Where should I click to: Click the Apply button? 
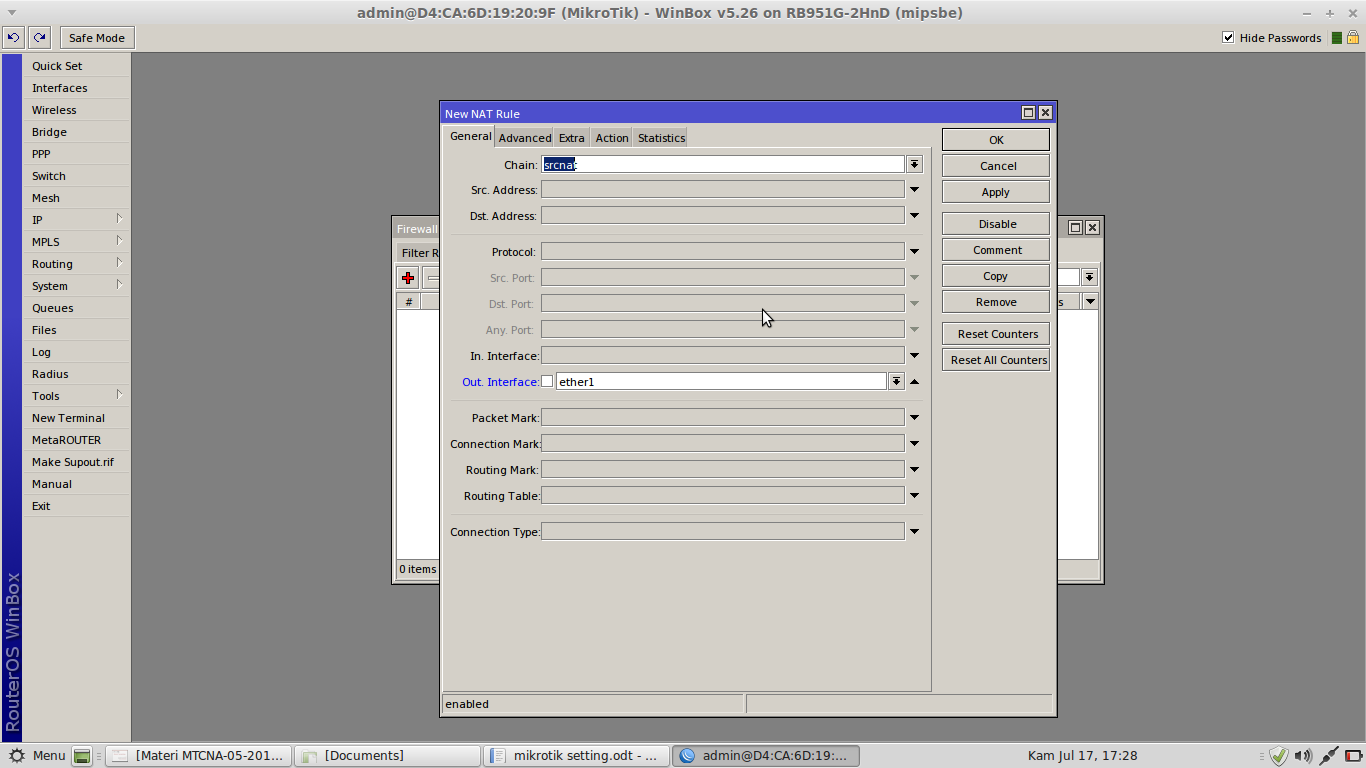click(996, 192)
